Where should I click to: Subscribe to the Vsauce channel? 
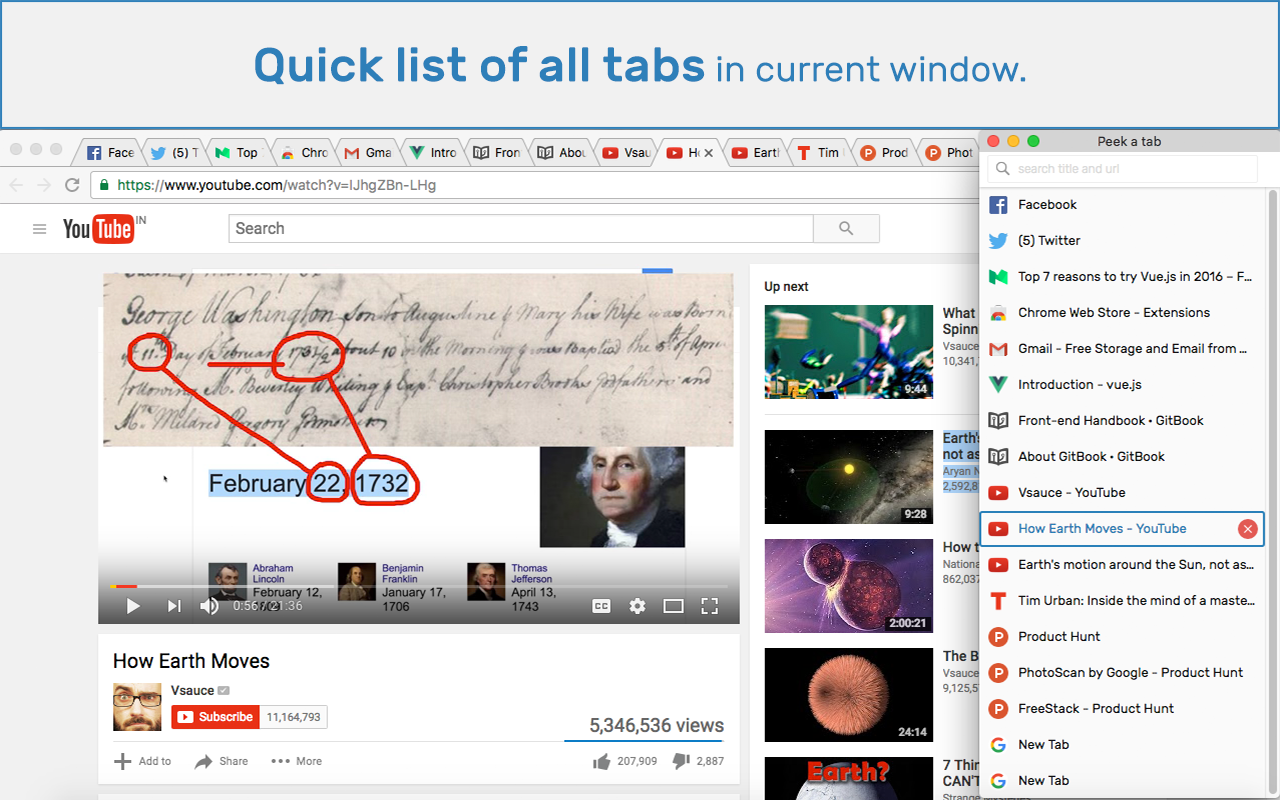[x=214, y=717]
